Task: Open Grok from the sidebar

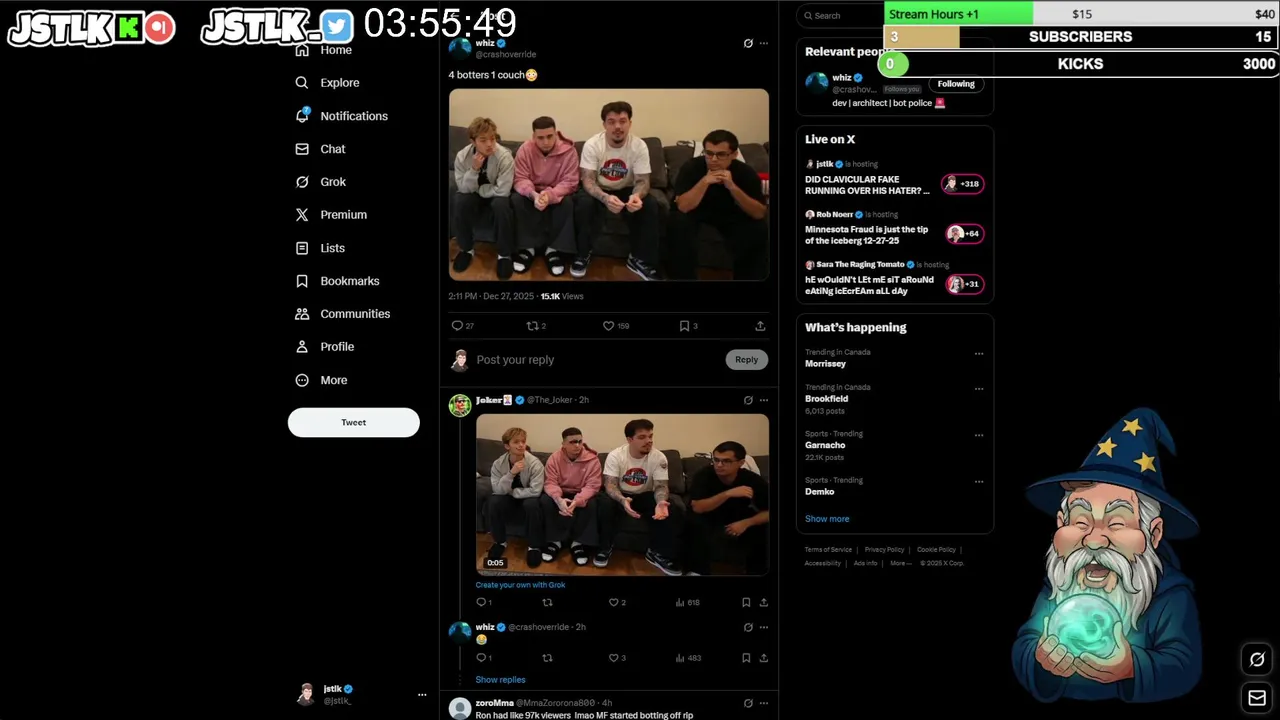Action: point(320,182)
